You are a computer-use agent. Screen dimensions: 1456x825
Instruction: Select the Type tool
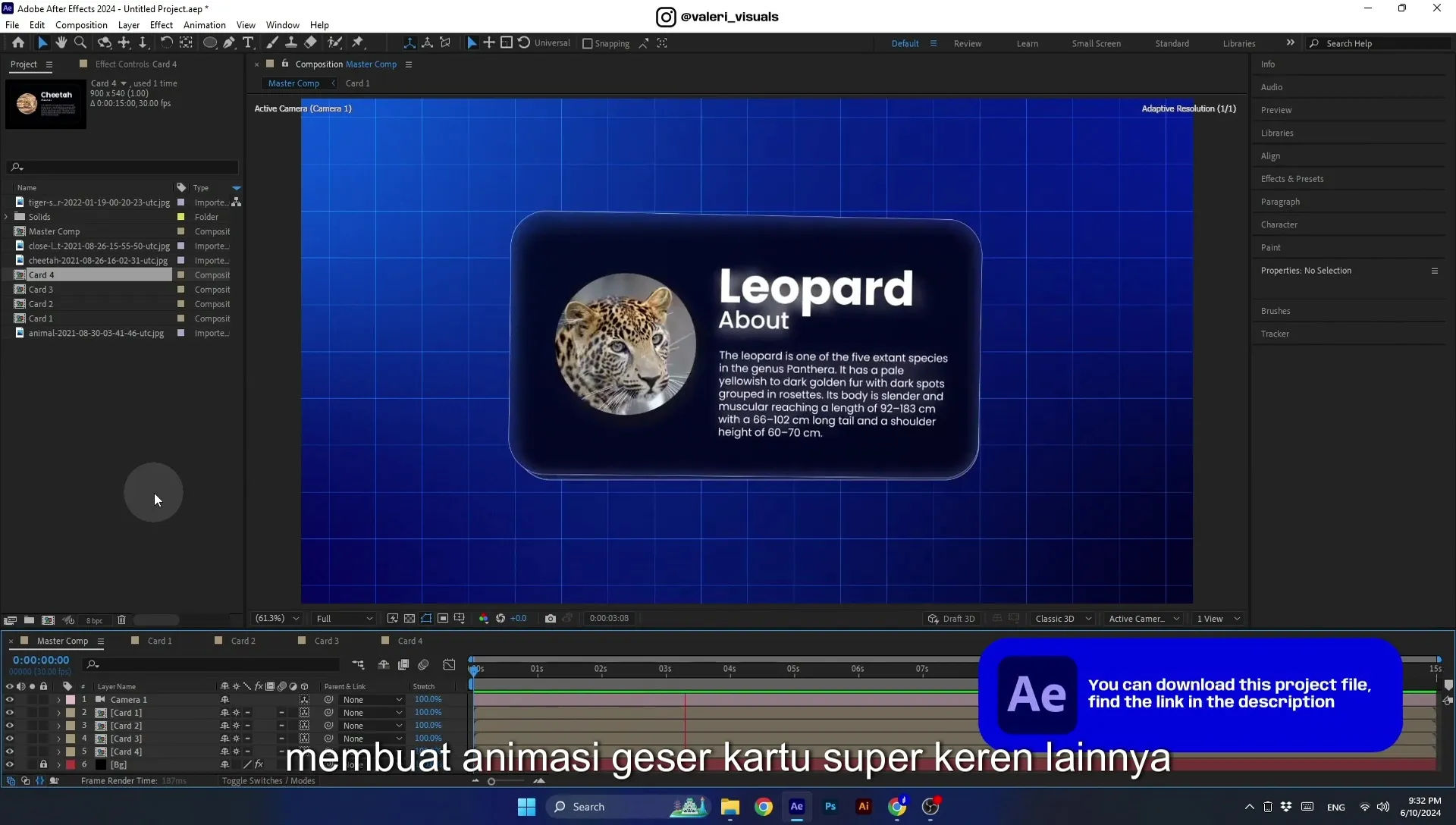pyautogui.click(x=248, y=43)
